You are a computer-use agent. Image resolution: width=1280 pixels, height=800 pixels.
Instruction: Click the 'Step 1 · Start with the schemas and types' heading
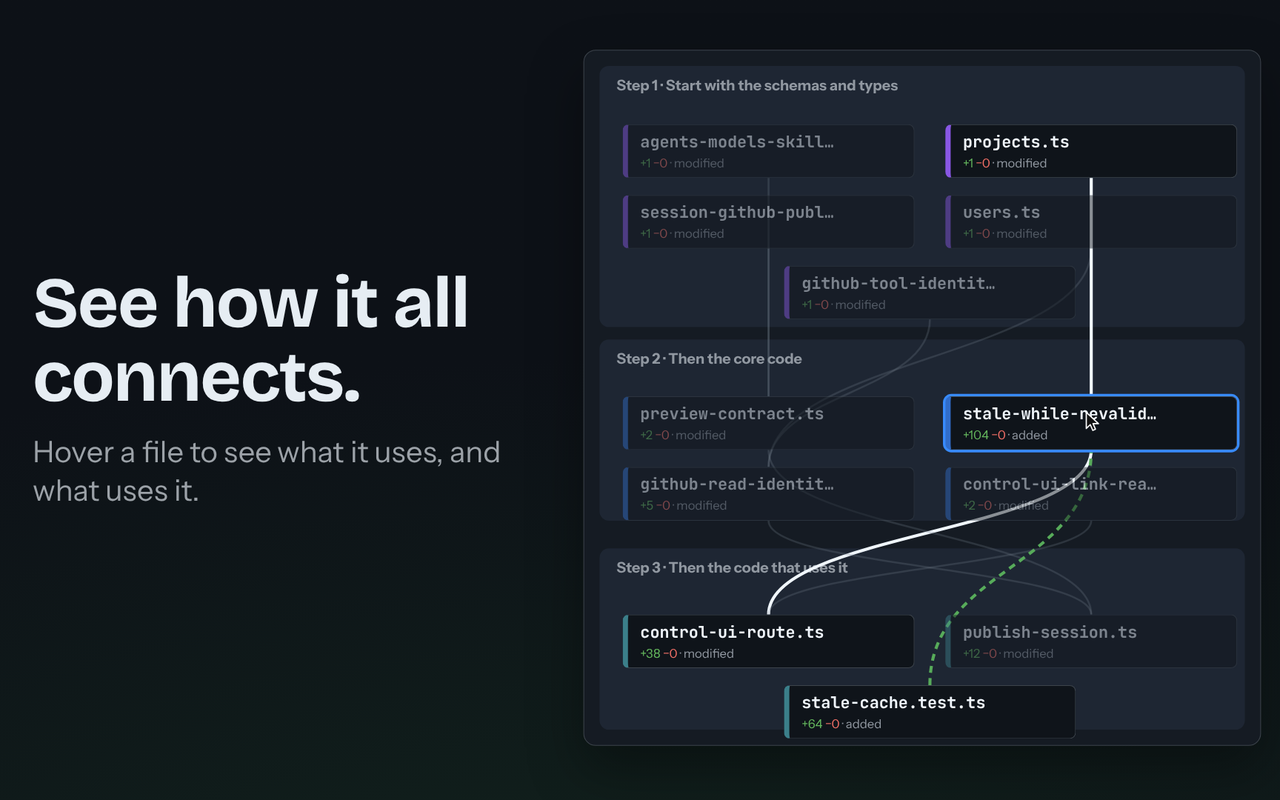[757, 86]
